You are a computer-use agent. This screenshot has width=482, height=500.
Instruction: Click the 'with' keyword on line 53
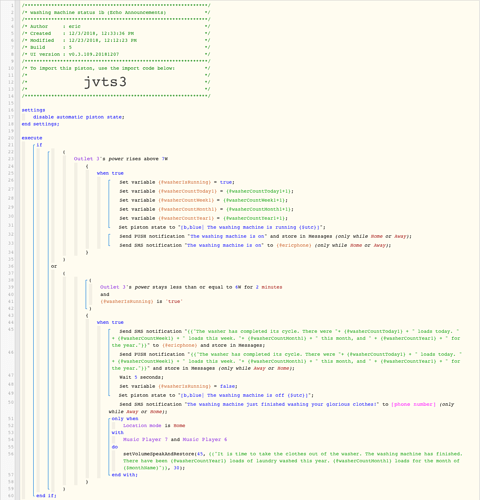click(117, 433)
